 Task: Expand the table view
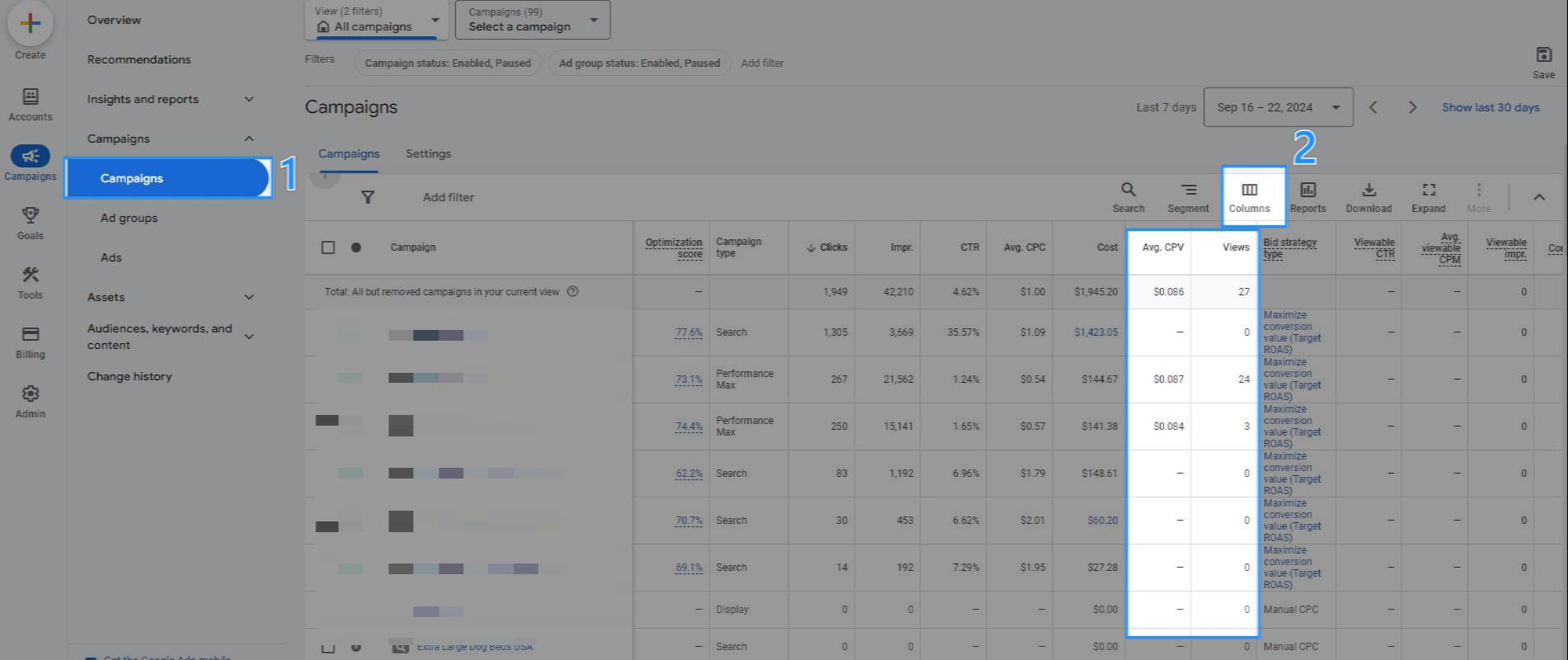pos(1429,197)
